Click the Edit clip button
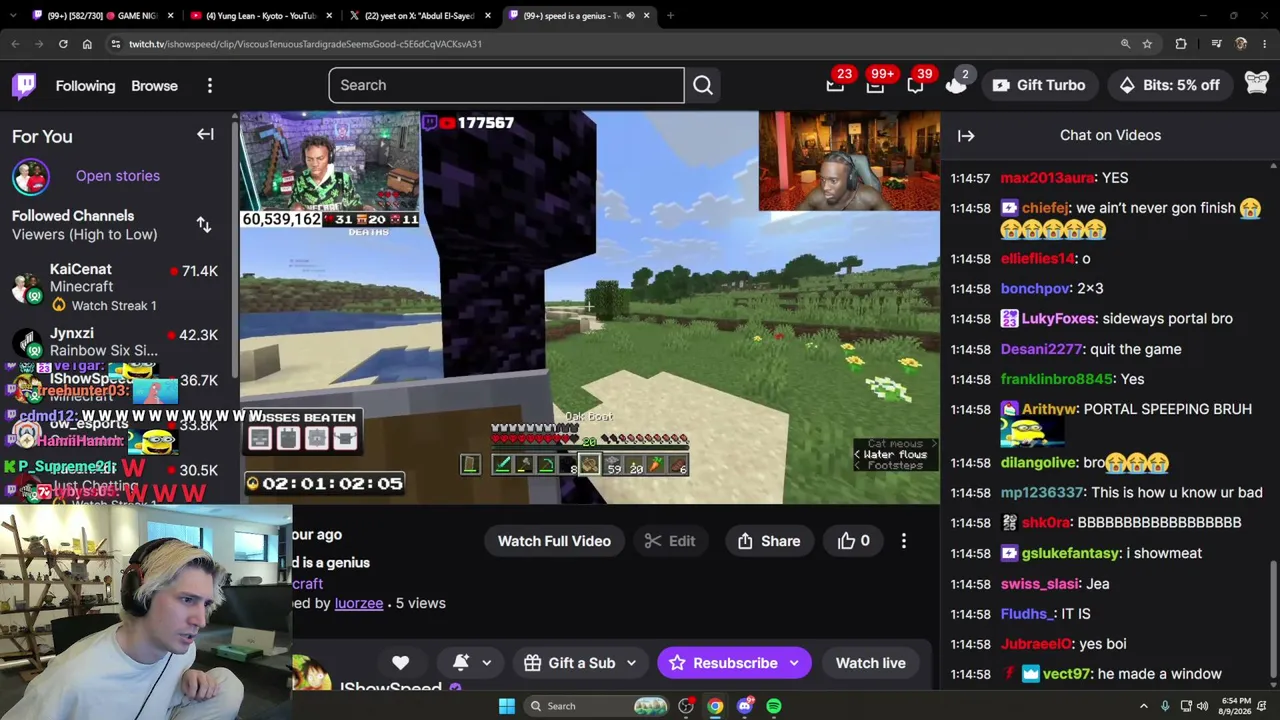 (x=670, y=541)
